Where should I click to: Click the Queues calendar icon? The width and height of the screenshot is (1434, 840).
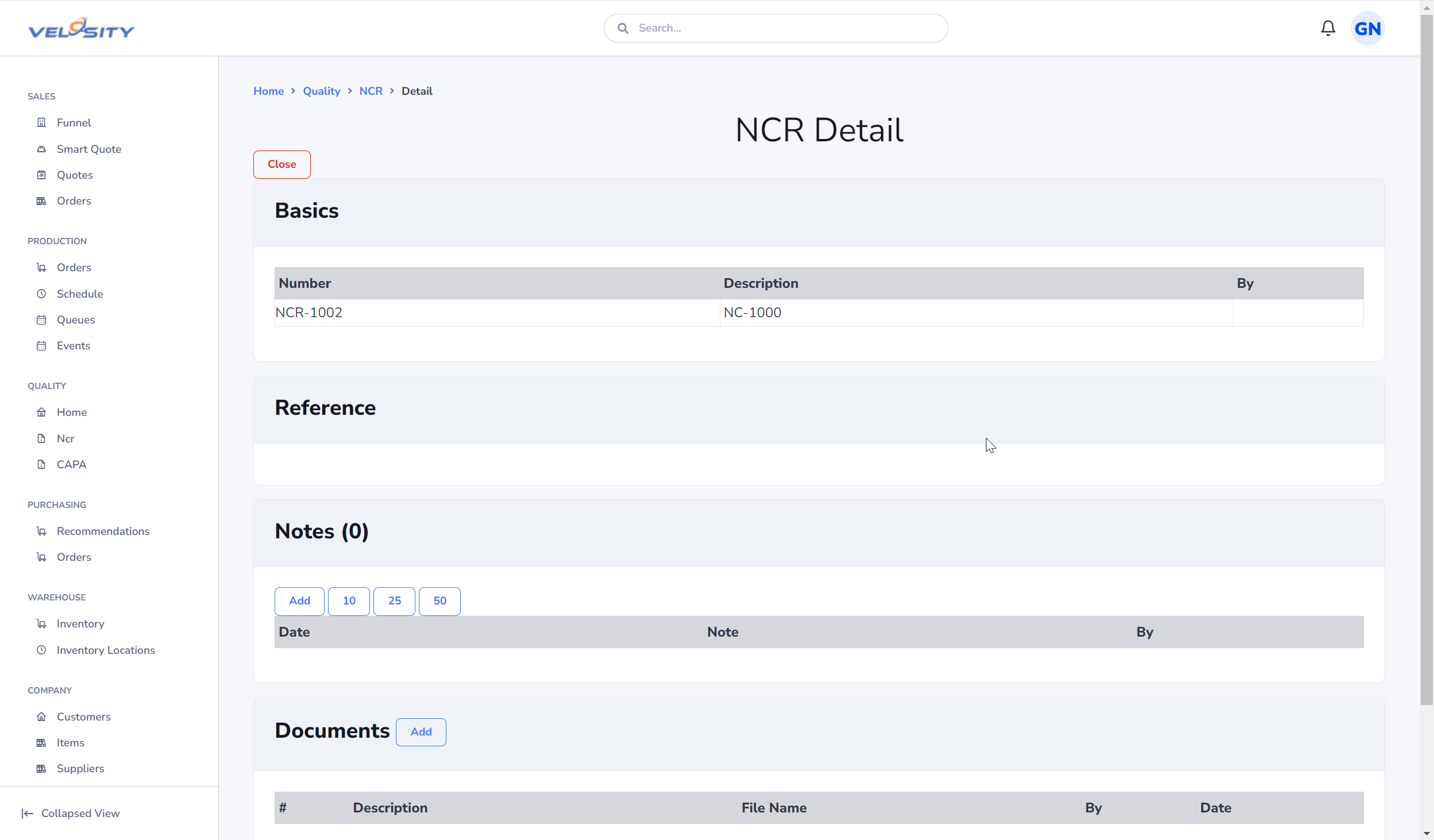click(x=41, y=319)
